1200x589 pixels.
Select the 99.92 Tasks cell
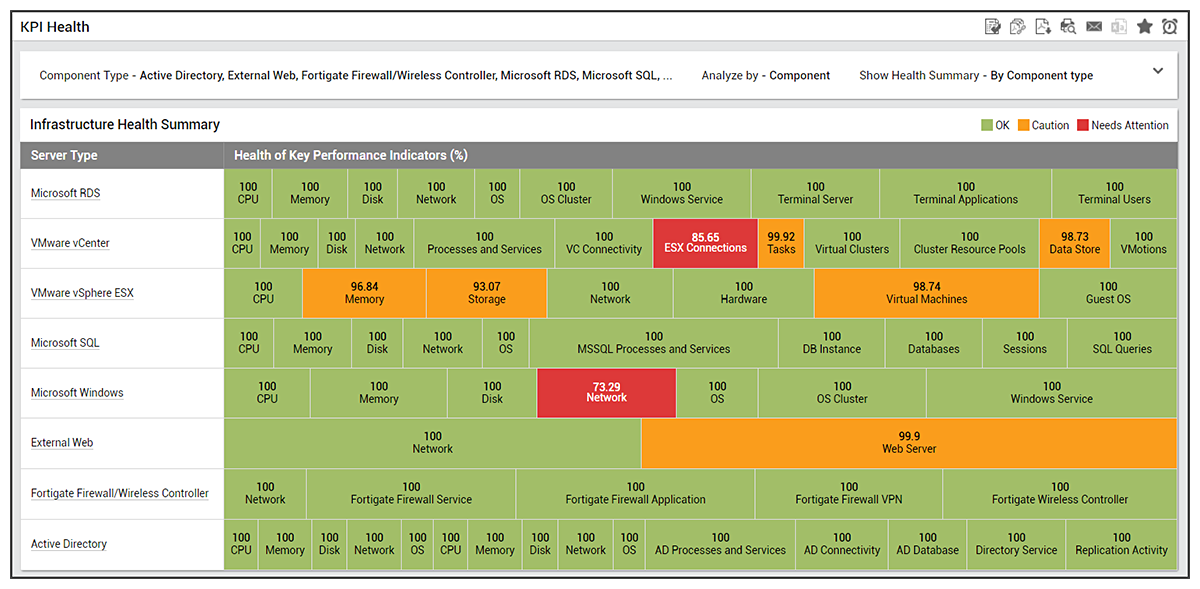[x=781, y=243]
